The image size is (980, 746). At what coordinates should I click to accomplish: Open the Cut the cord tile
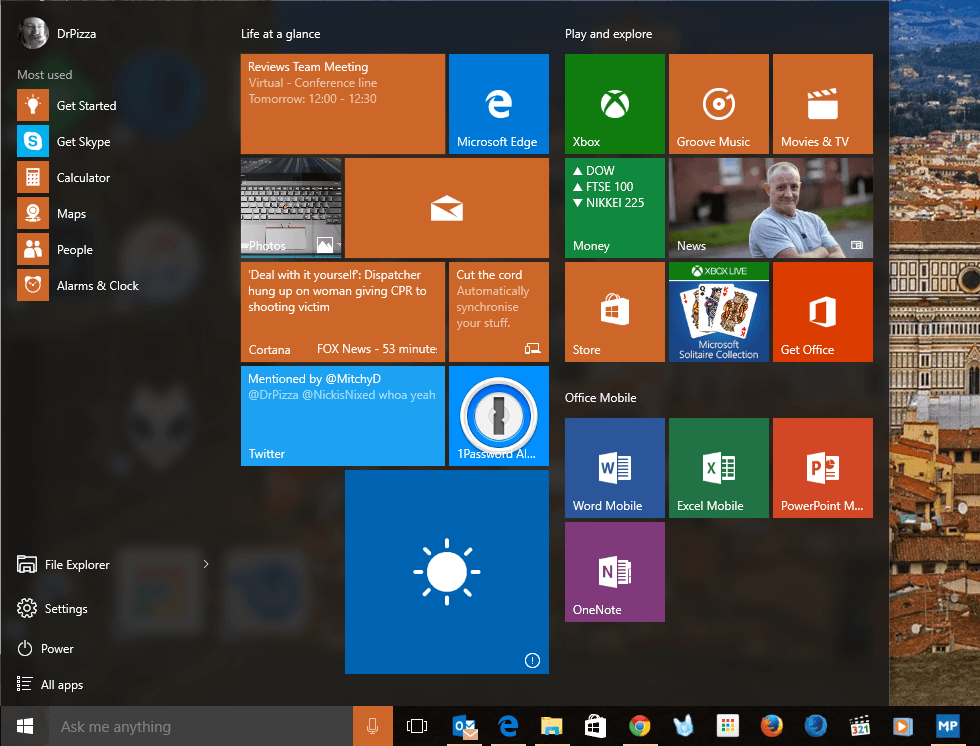pyautogui.click(x=499, y=312)
